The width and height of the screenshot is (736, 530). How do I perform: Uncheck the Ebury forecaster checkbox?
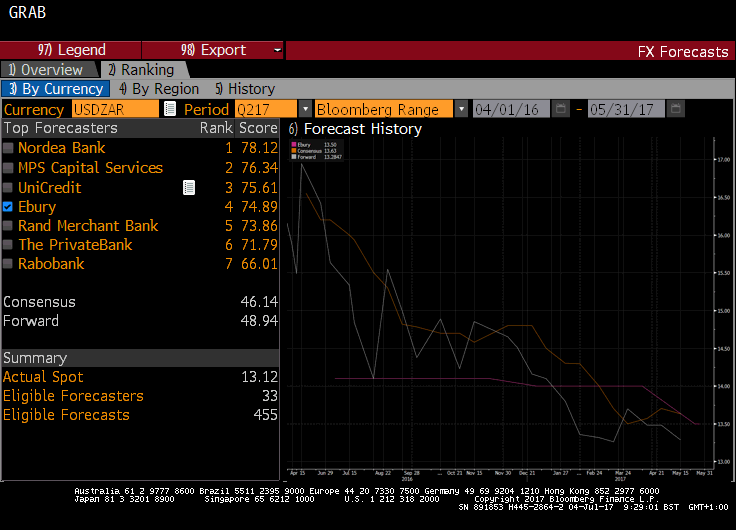click(x=8, y=207)
